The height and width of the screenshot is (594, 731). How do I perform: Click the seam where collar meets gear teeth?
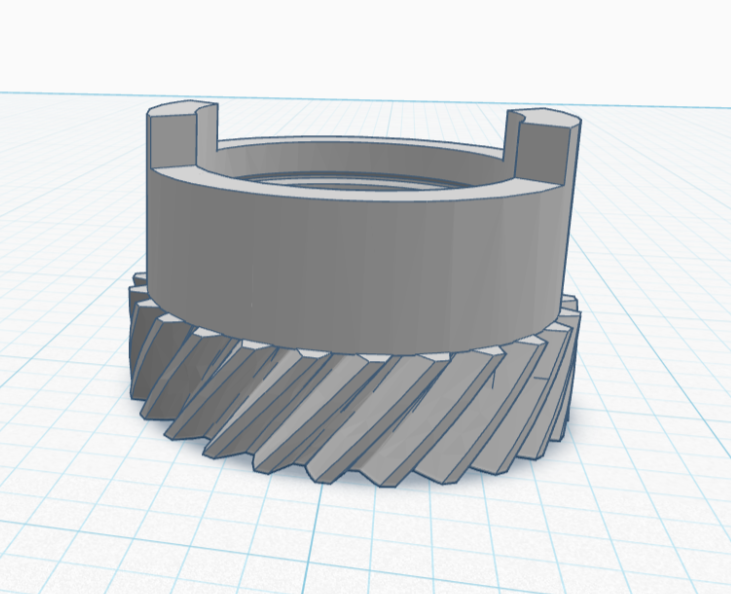(x=350, y=352)
